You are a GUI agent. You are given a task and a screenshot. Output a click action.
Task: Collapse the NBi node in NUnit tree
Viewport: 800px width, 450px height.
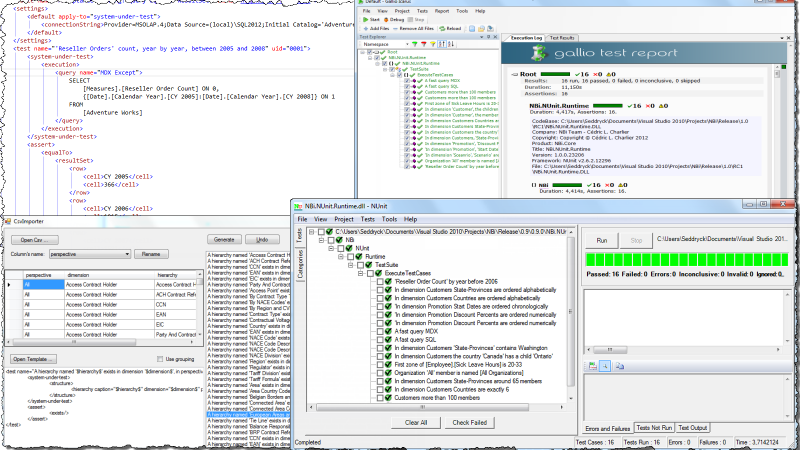click(x=321, y=240)
